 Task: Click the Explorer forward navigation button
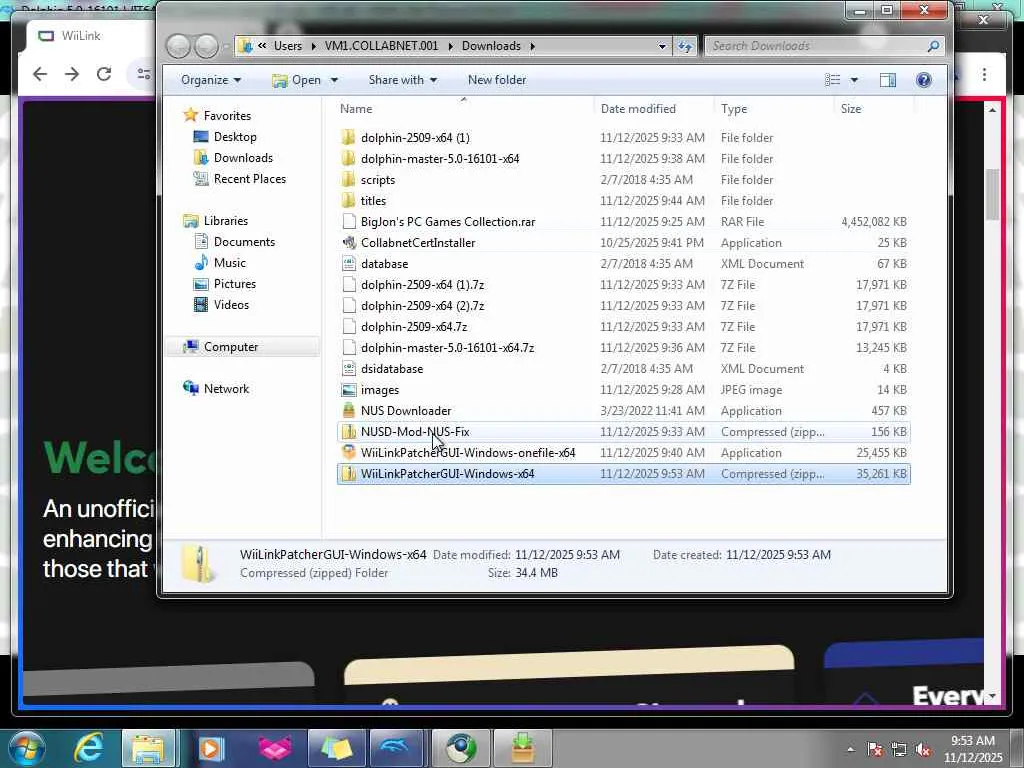(206, 46)
